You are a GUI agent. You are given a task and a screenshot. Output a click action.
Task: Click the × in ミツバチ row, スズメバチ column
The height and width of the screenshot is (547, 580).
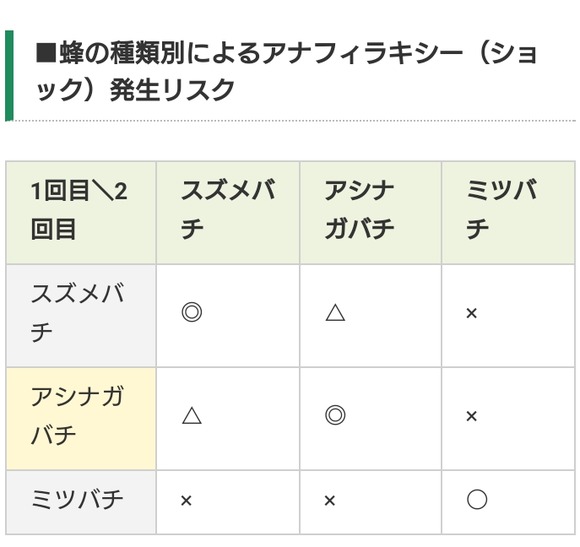click(186, 501)
